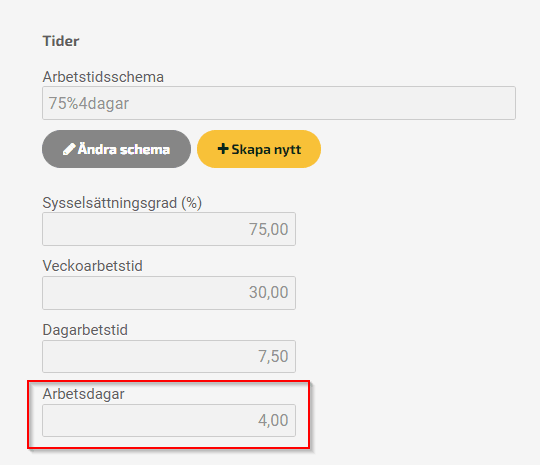The image size is (540, 465).
Task: Focus the Arbetstidsschema input field
Action: [279, 103]
